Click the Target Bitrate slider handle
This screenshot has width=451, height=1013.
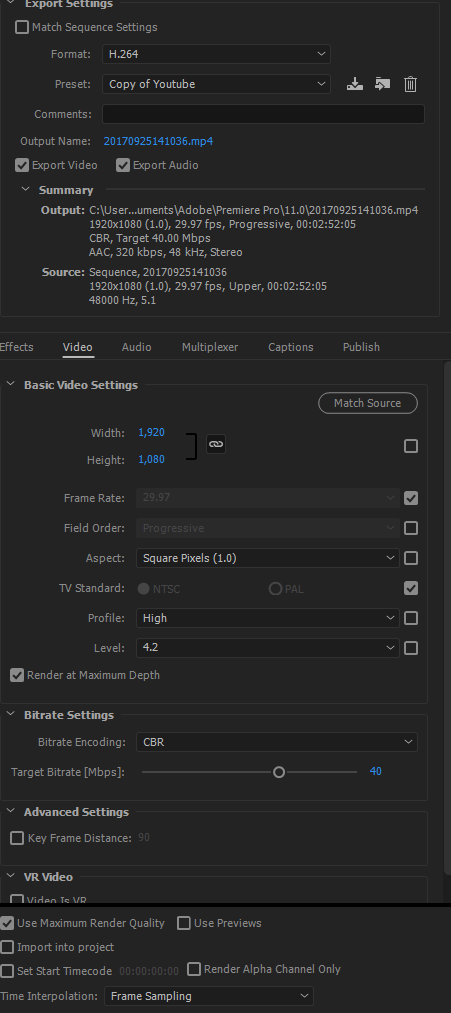point(278,772)
